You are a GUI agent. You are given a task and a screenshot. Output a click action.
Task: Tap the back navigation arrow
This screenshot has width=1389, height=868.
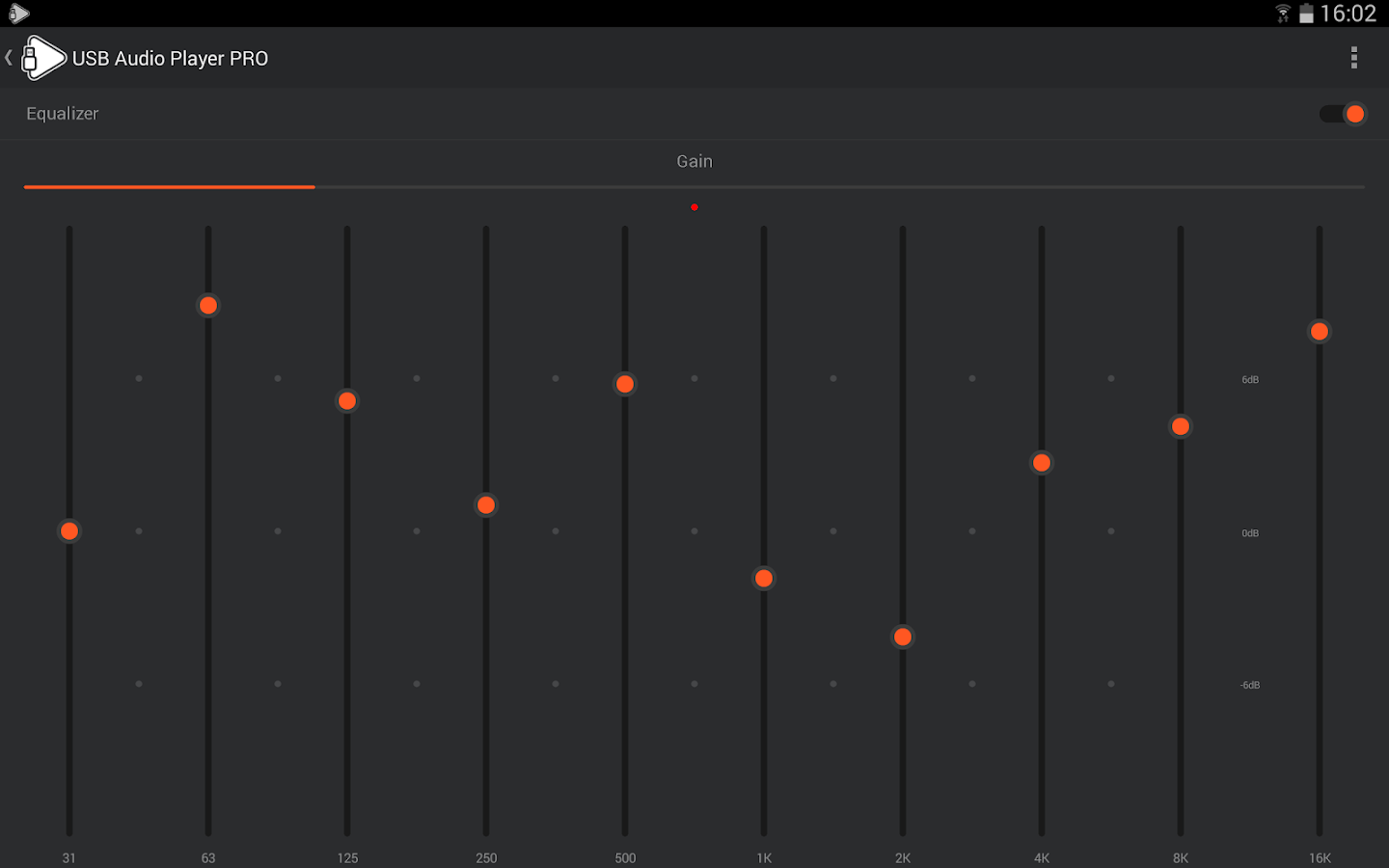(x=9, y=57)
